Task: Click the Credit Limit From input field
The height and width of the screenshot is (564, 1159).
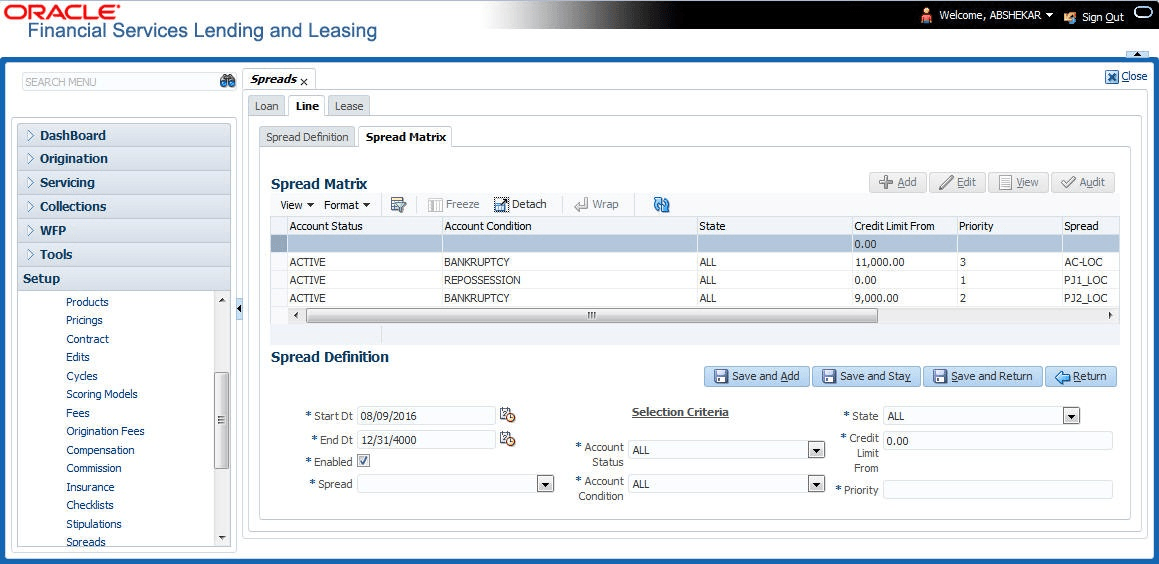Action: [x=998, y=441]
